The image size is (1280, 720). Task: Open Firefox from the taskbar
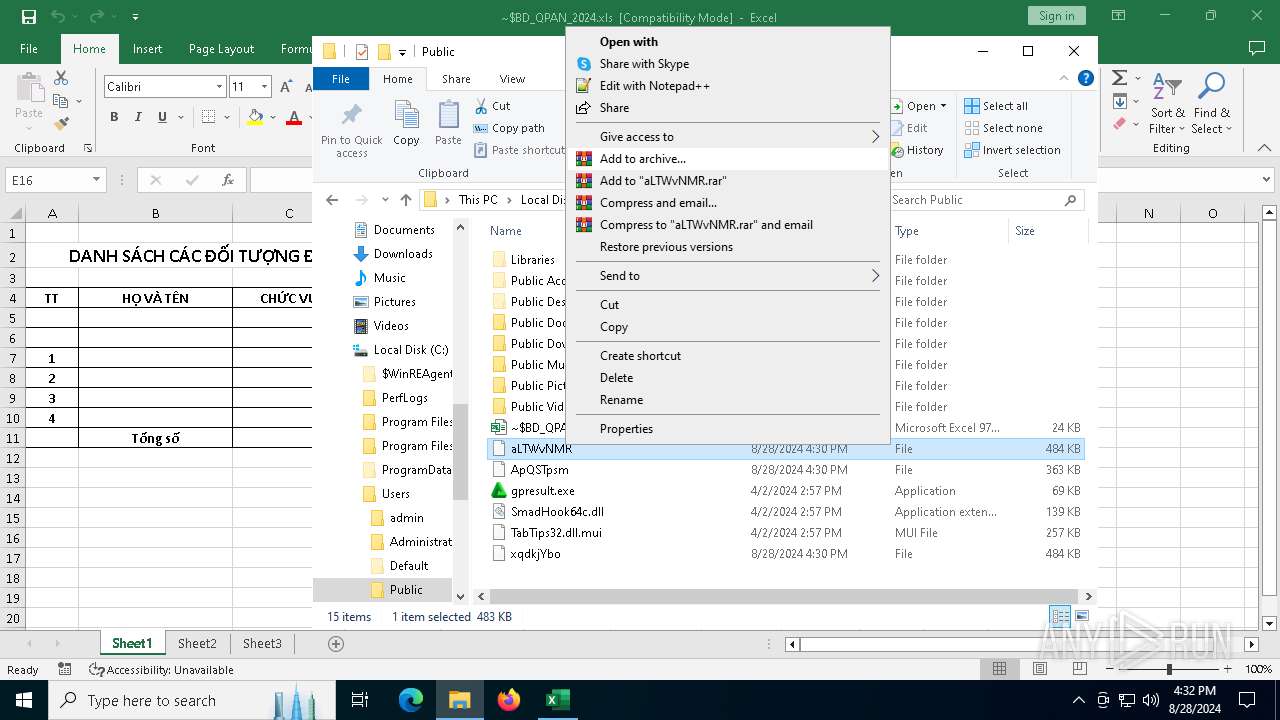tap(509, 700)
